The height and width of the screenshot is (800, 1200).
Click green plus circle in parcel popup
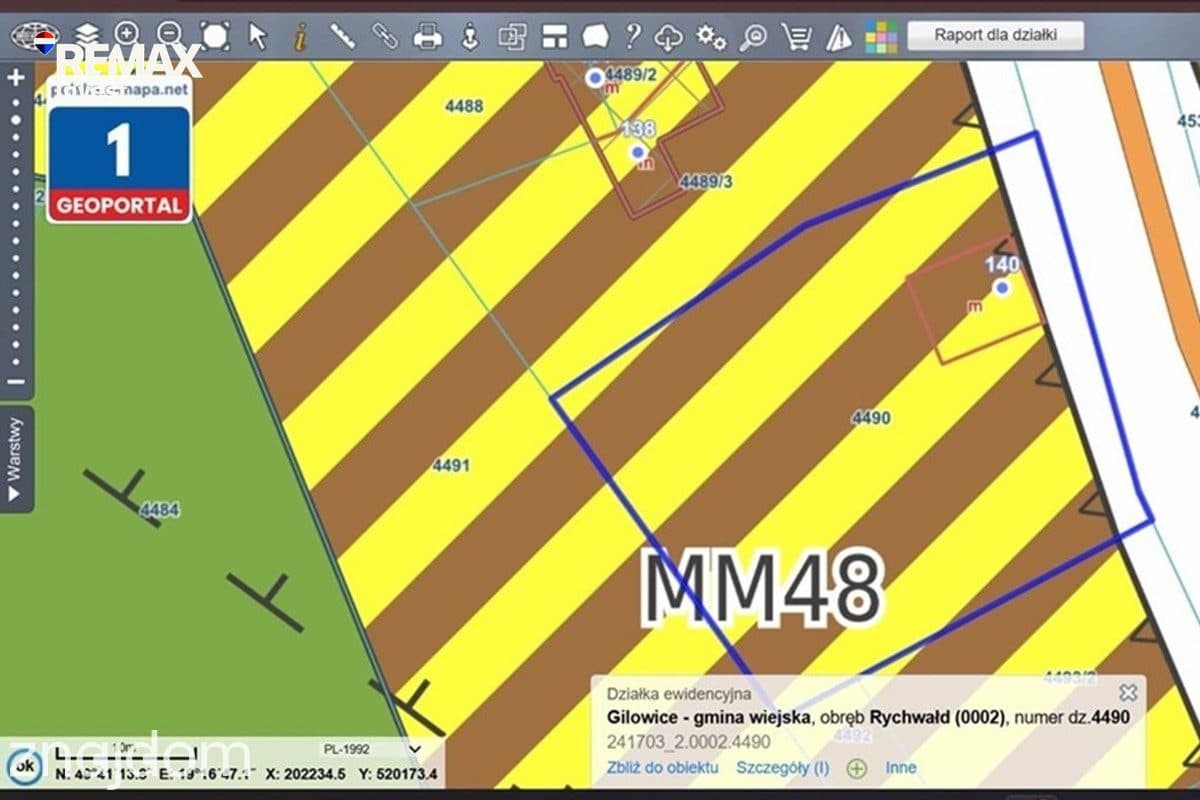click(x=856, y=768)
